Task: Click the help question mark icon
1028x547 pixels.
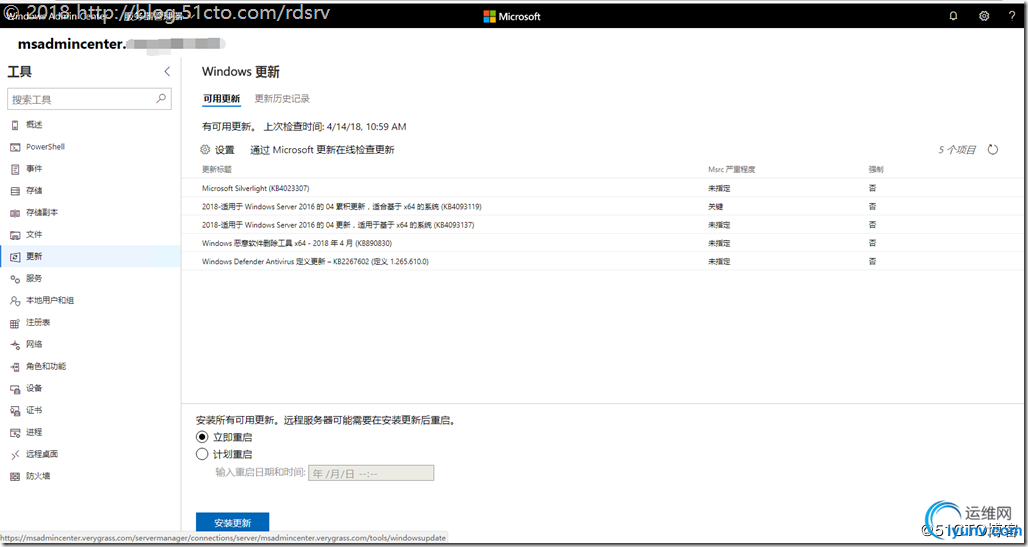Action: (1012, 16)
